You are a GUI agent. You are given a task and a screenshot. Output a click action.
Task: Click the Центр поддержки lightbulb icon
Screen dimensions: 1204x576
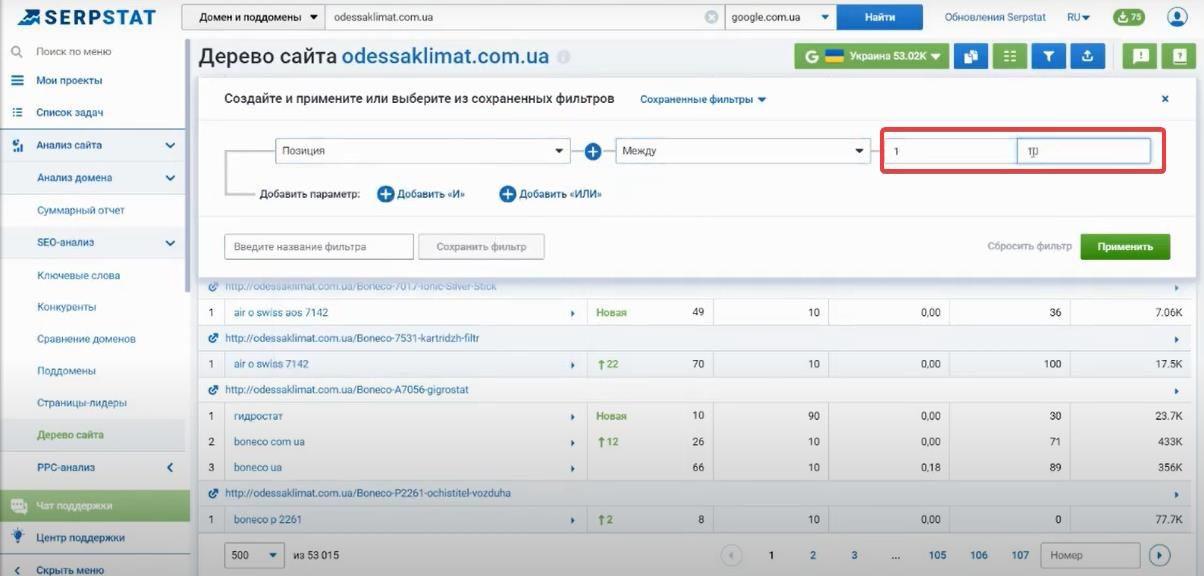[17, 537]
